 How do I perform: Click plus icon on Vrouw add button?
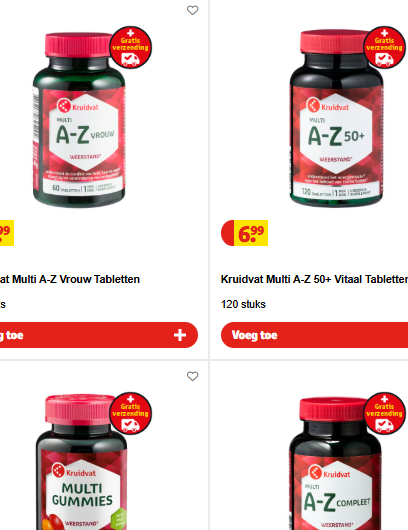point(180,335)
